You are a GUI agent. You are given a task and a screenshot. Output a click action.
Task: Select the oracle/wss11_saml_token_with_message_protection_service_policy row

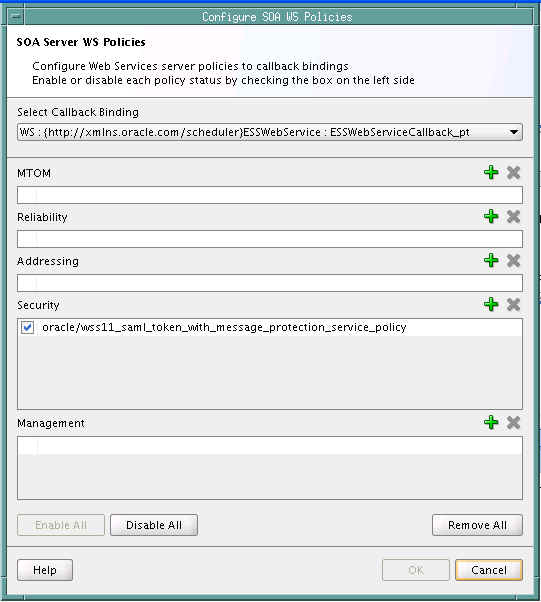pyautogui.click(x=270, y=327)
